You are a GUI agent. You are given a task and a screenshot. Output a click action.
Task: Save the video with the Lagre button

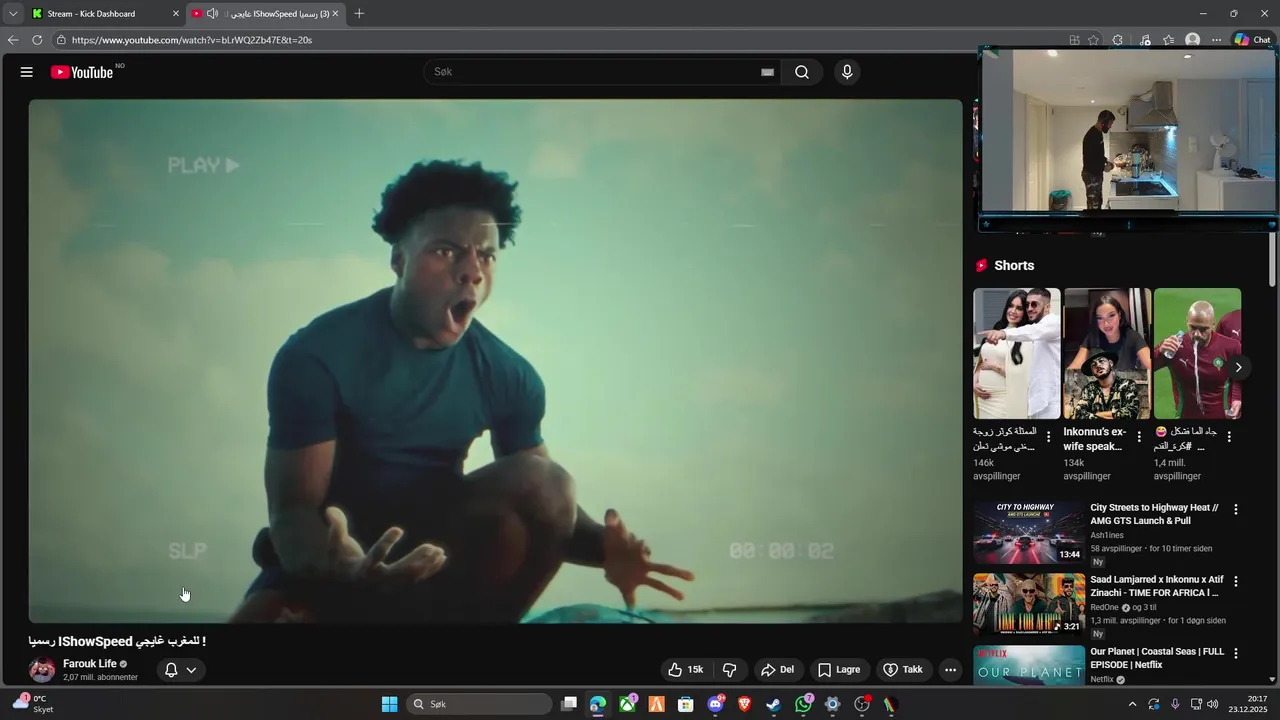coord(839,670)
